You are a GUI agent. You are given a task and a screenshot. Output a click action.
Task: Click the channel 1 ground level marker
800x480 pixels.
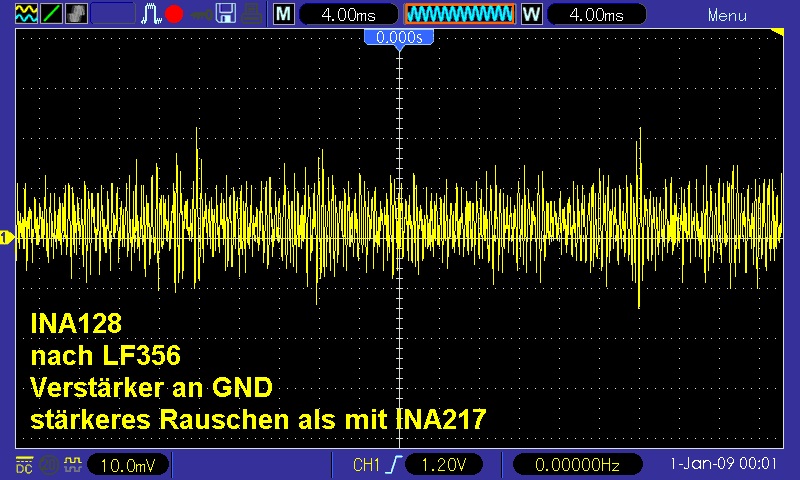point(7,238)
